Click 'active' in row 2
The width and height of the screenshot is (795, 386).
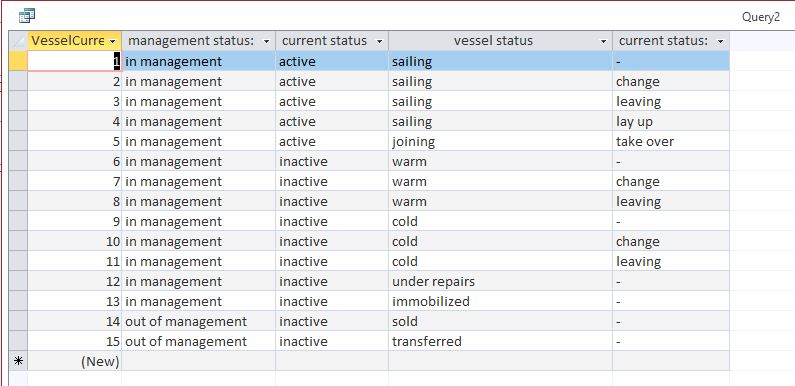point(297,82)
